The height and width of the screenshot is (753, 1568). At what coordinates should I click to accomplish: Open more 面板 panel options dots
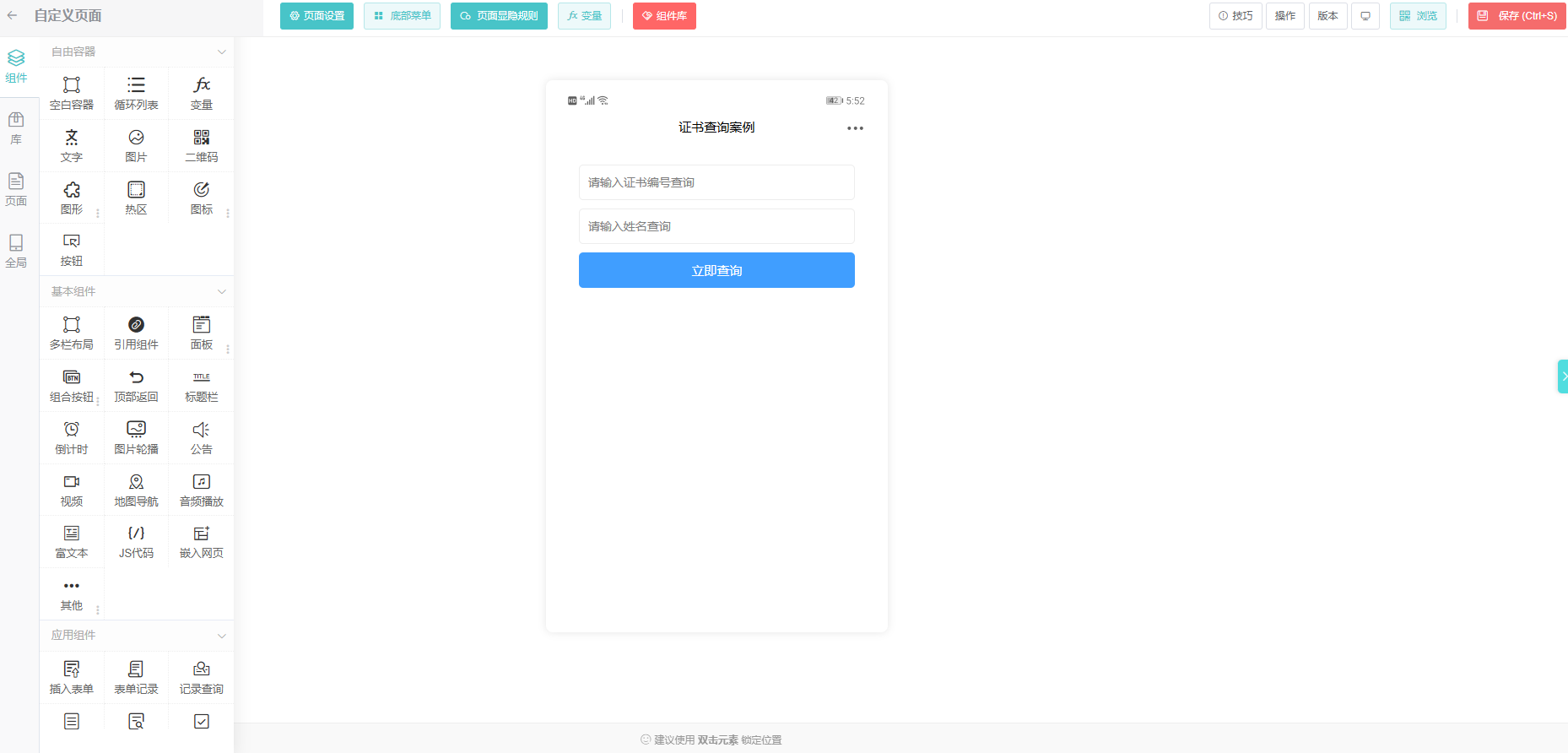(x=228, y=349)
